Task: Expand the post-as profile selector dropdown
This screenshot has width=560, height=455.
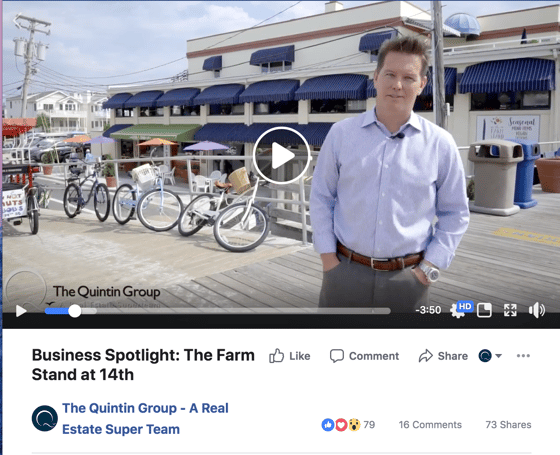Action: [x=490, y=356]
